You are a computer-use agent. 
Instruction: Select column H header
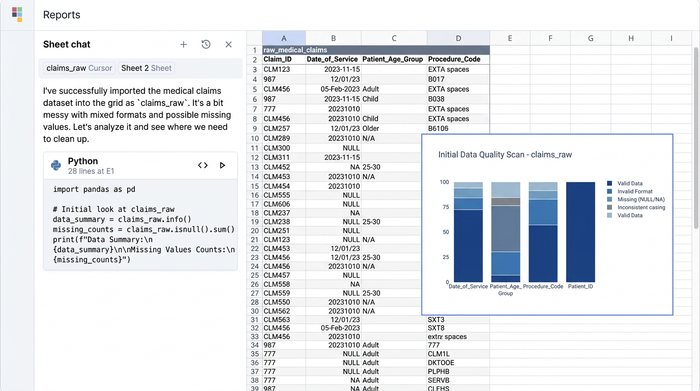tap(631, 38)
